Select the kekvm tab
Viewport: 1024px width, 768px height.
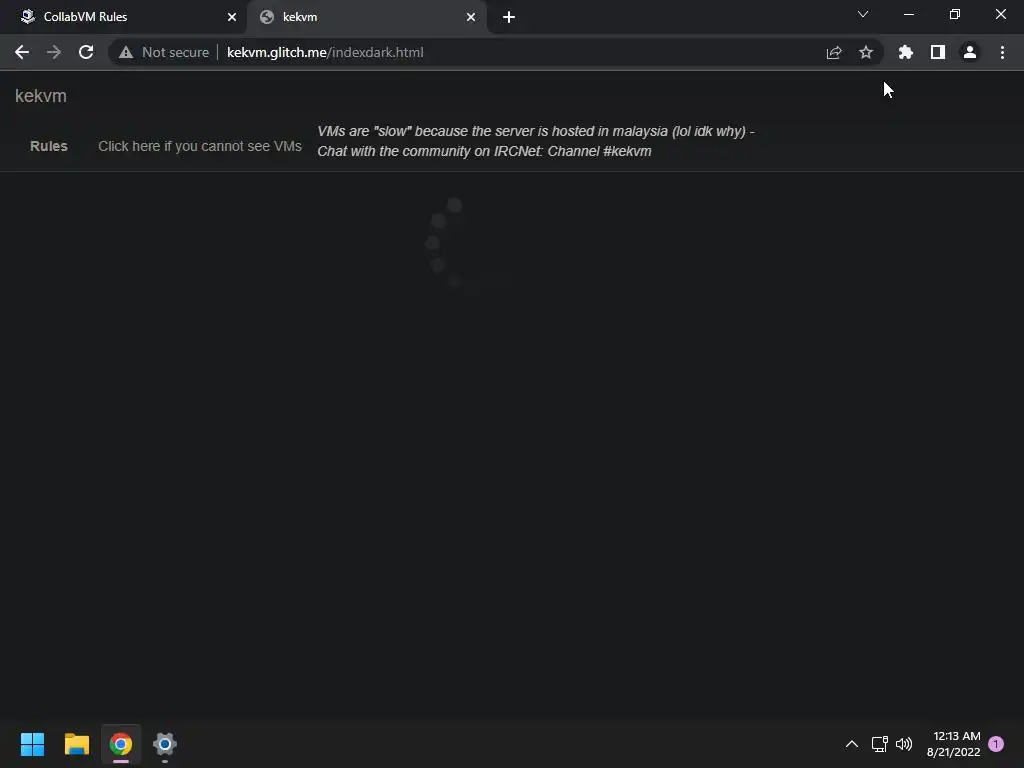(367, 17)
